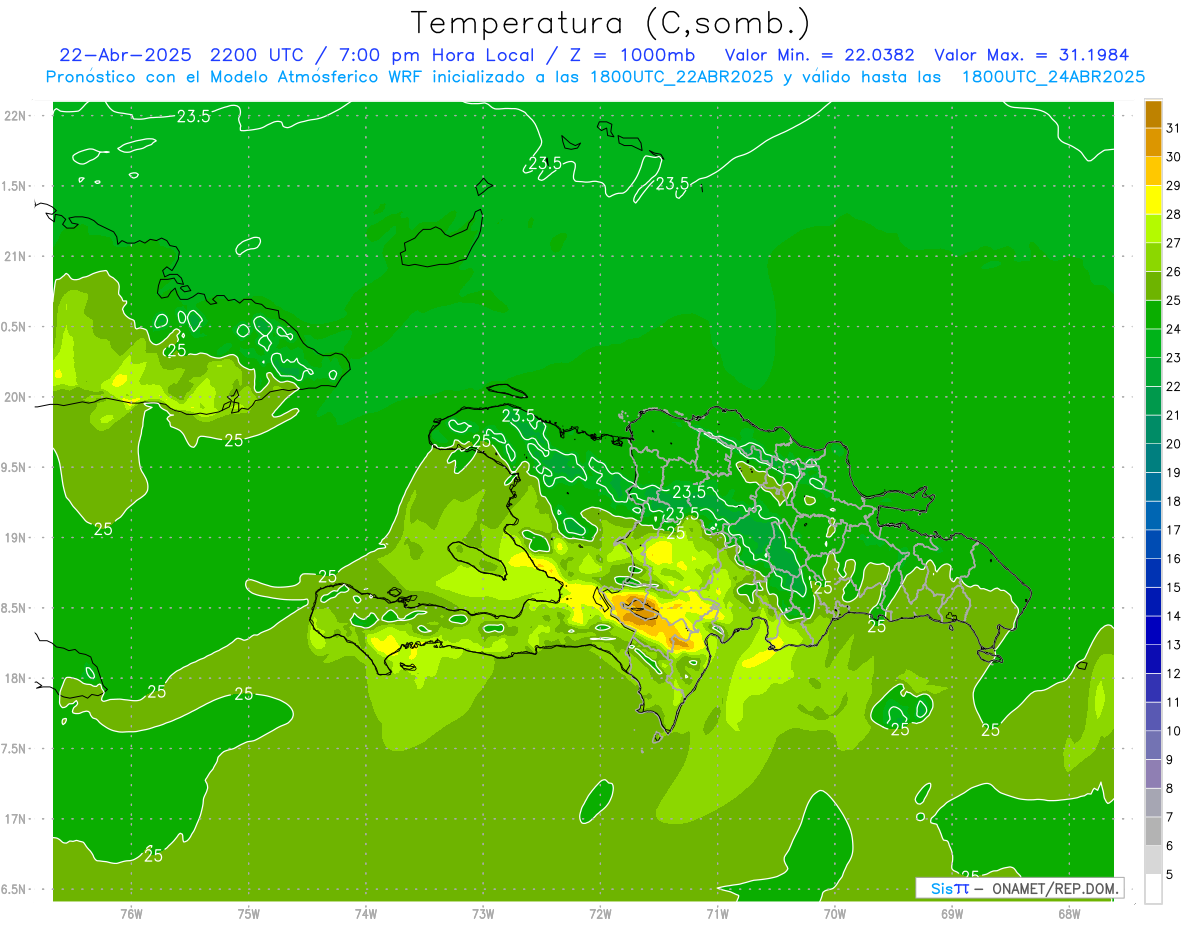Click the "Temperatura (C,somb.)" chart title
Image resolution: width=1200 pixels, height=927 pixels.
coord(610,23)
